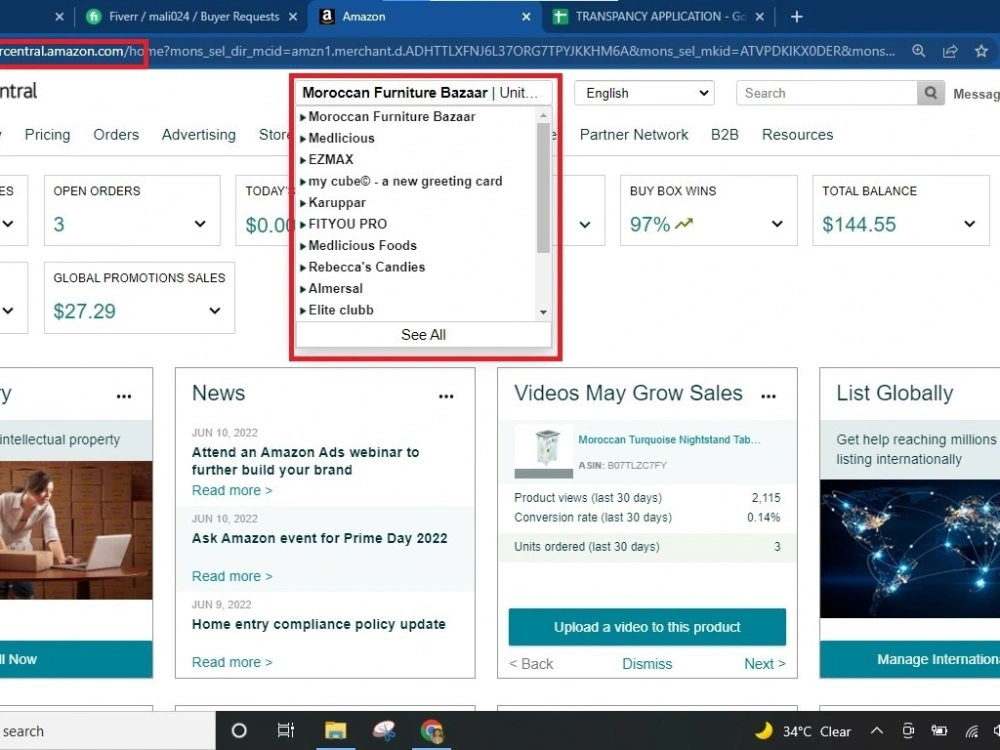Open the Advertising menu
This screenshot has width=1000, height=750.
pos(198,135)
